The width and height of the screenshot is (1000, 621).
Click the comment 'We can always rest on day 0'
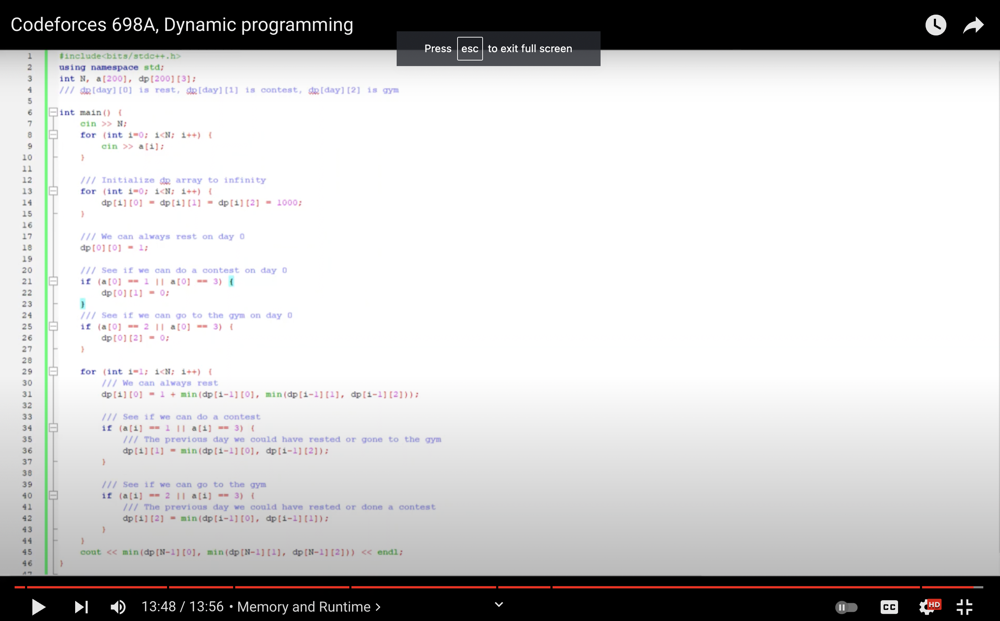pos(163,237)
